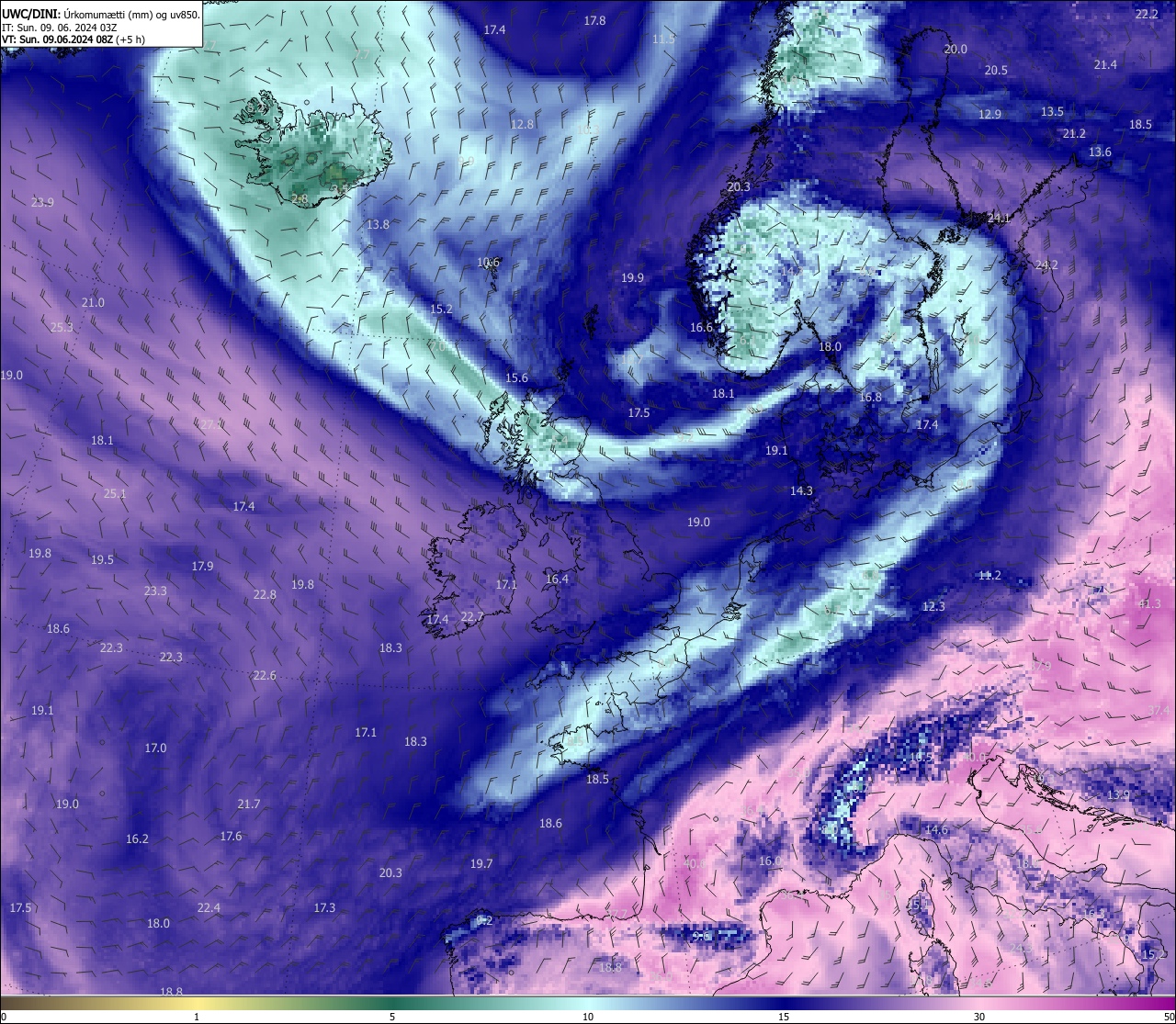Click the UWC/DINI Úrkomumætti title line
The image size is (1176, 1024).
100,15
